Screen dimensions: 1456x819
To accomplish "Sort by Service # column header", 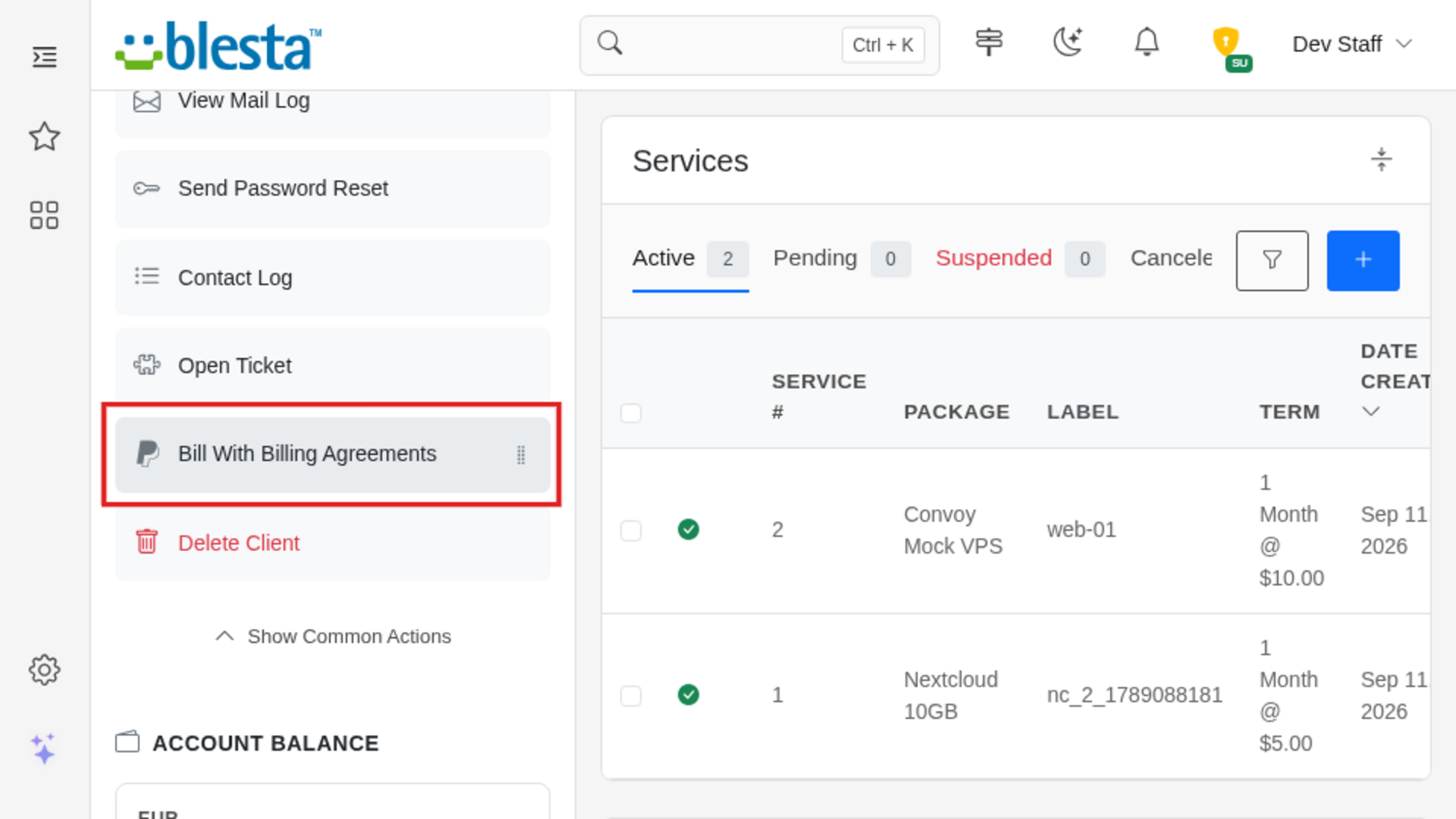I will pyautogui.click(x=818, y=396).
